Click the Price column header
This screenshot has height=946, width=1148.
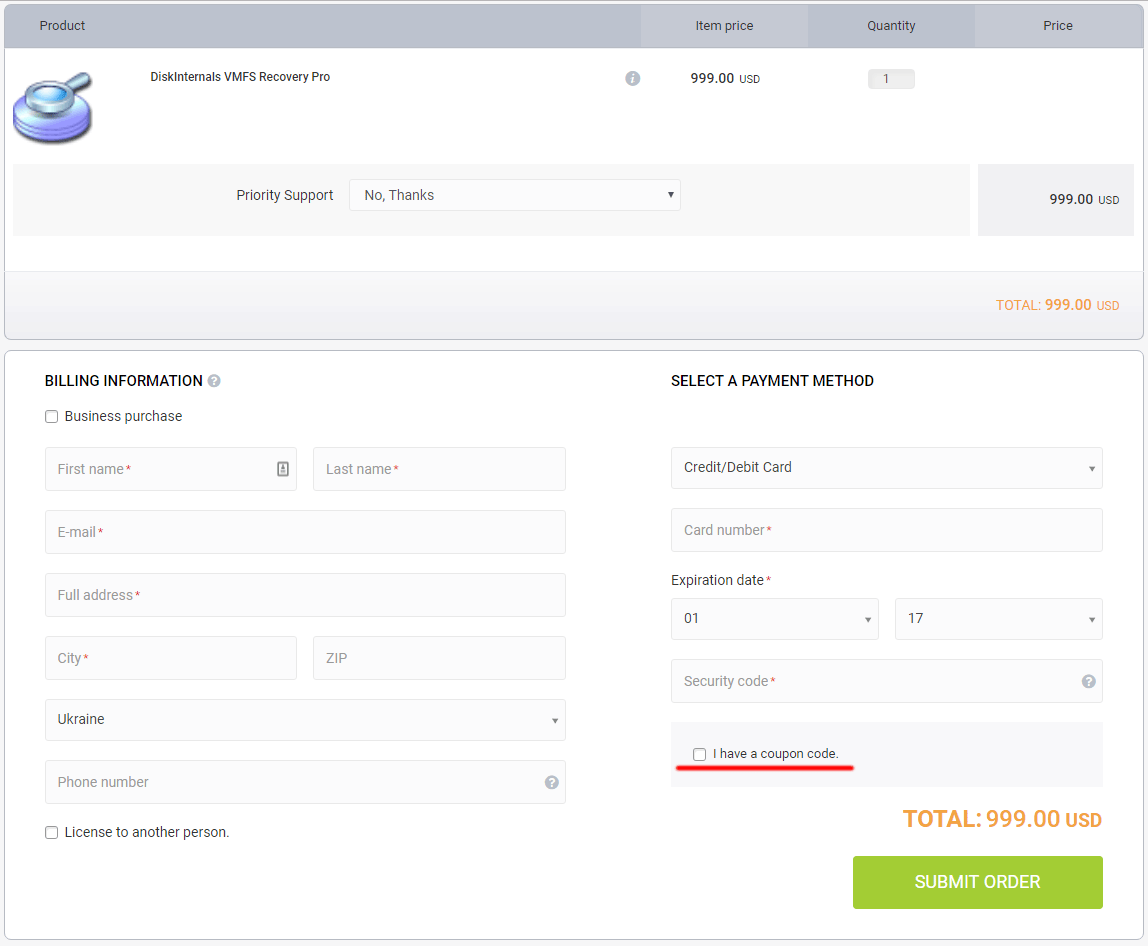[x=1058, y=26]
